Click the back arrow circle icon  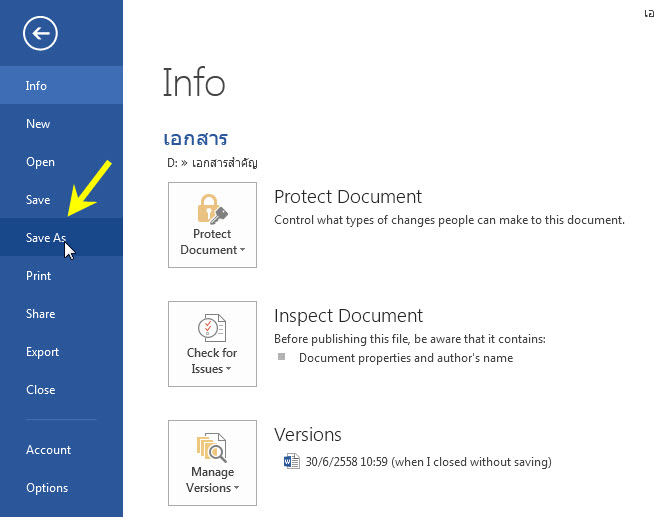point(40,33)
